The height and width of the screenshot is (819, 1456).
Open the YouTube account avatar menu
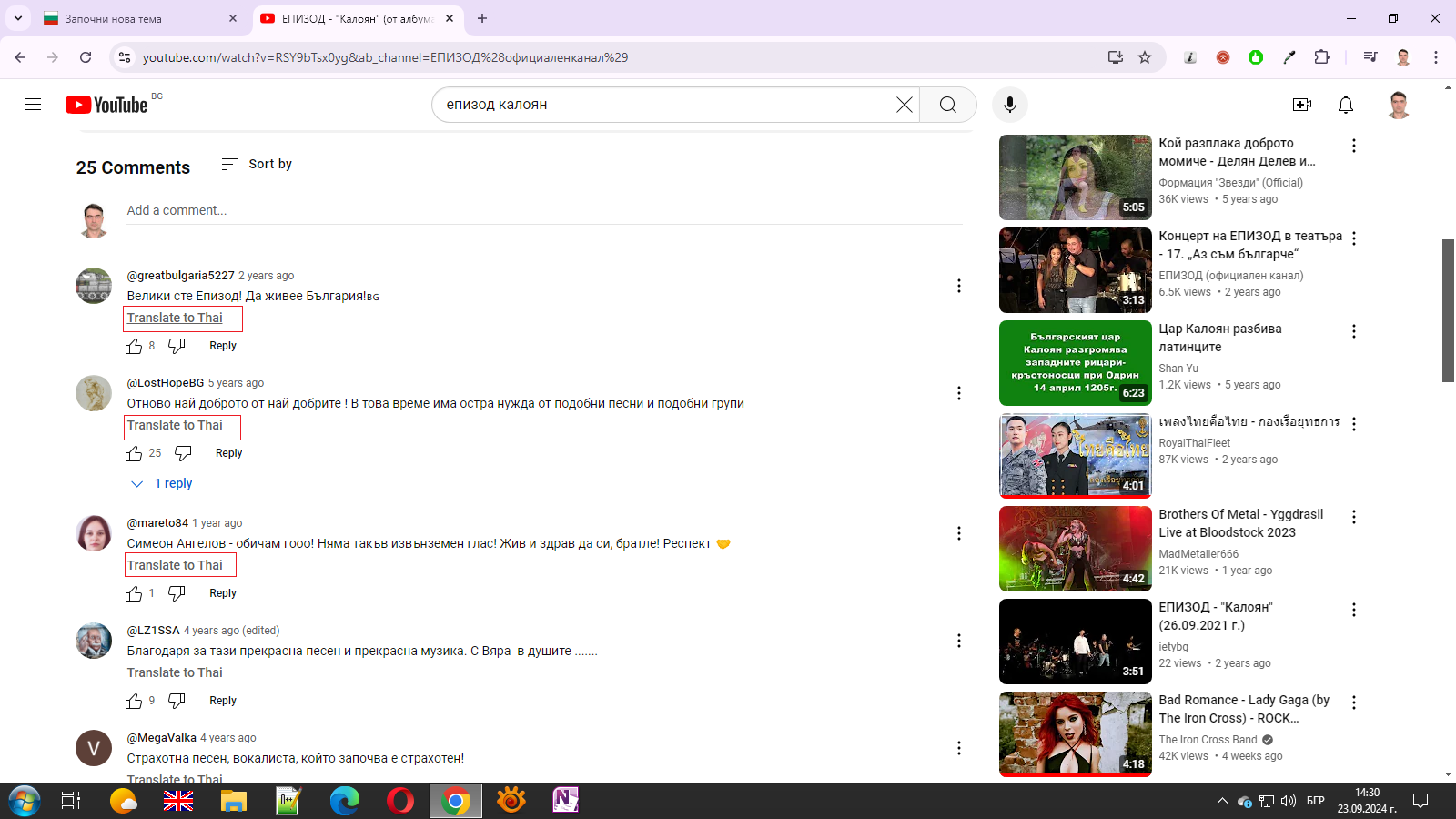tap(1399, 105)
